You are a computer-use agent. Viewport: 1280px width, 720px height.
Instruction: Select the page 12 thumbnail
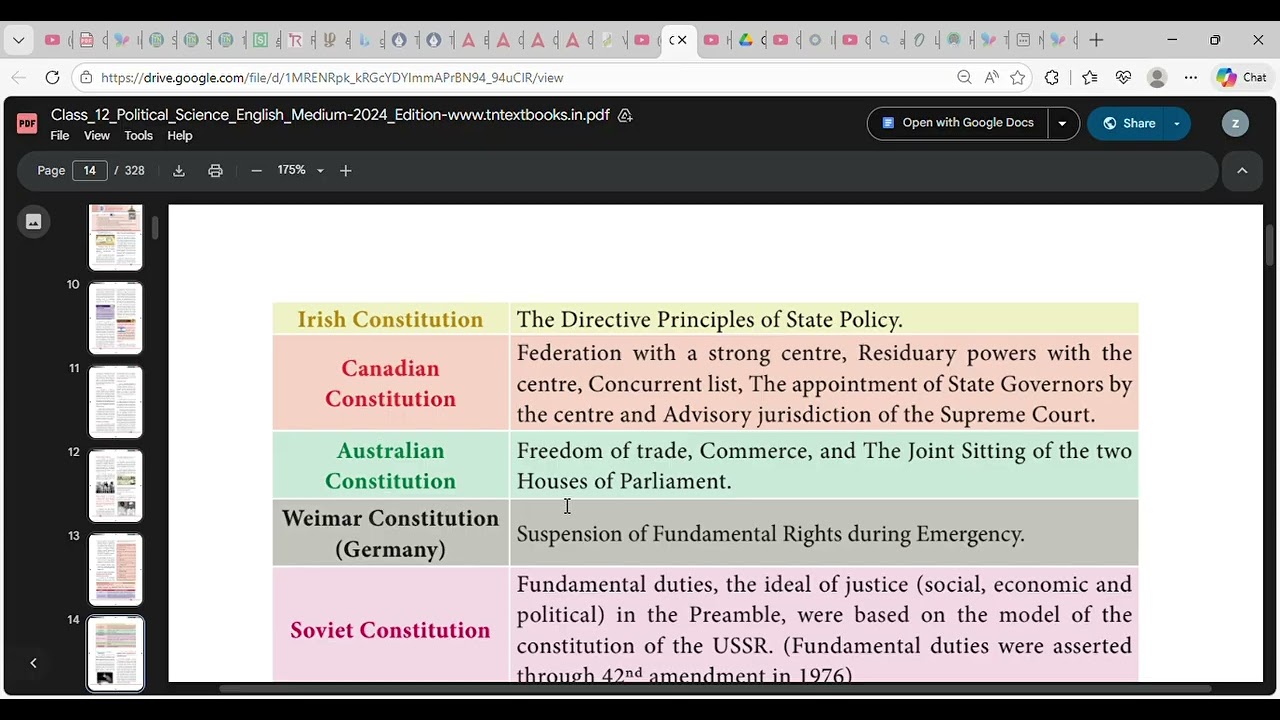116,486
